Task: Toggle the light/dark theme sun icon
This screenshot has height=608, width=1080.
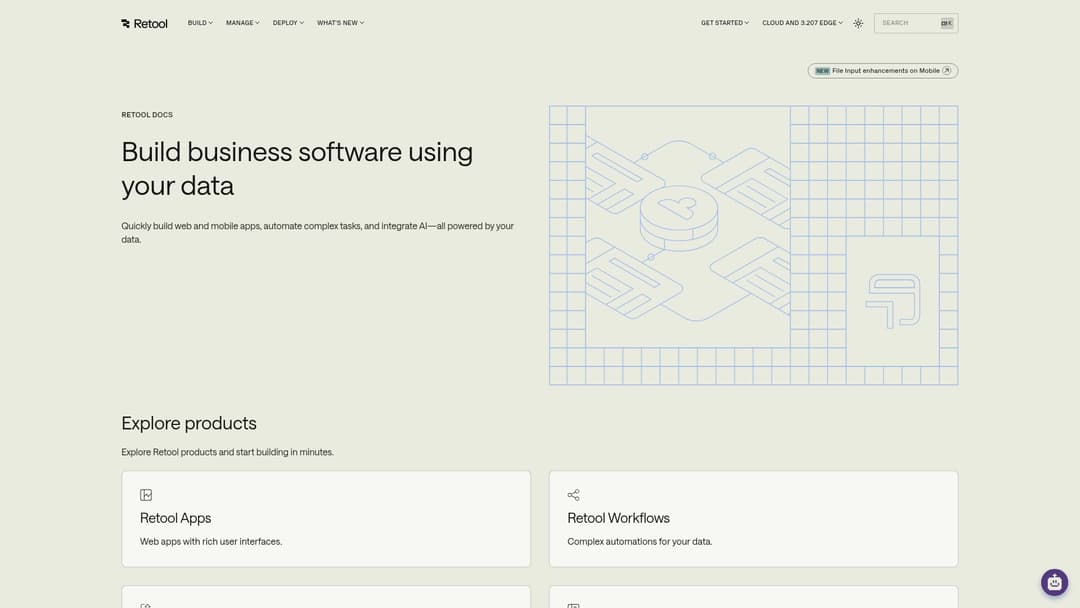Action: (858, 23)
